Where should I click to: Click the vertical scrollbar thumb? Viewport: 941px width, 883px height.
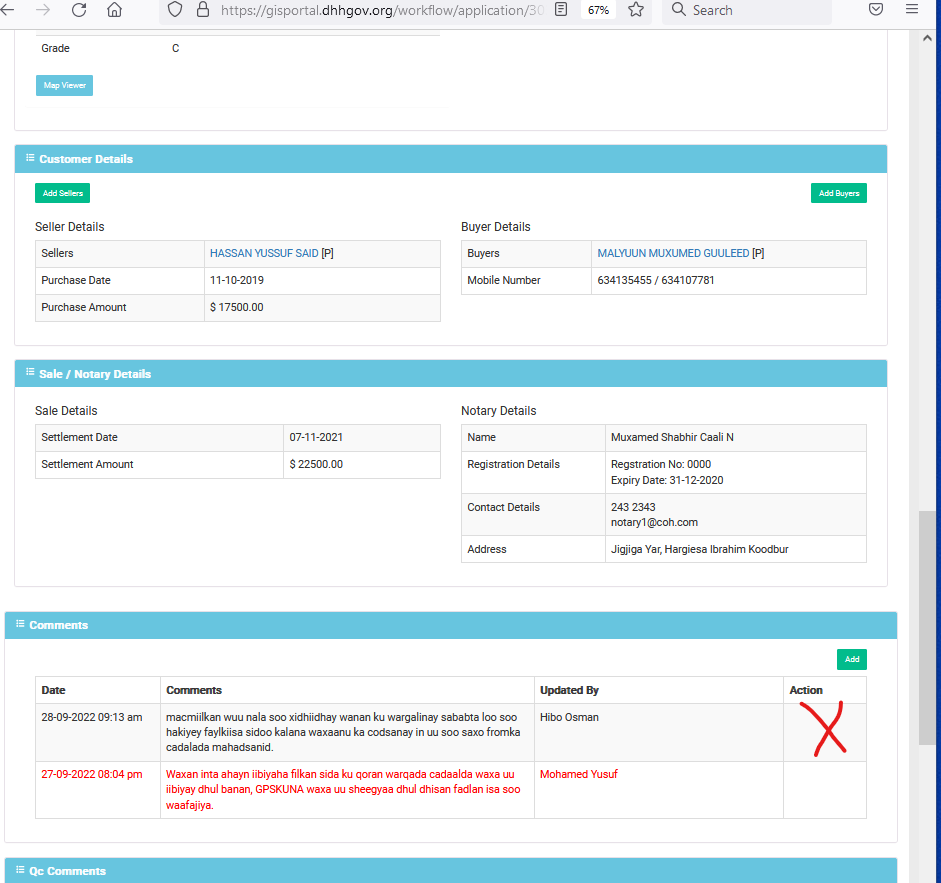pos(927,627)
